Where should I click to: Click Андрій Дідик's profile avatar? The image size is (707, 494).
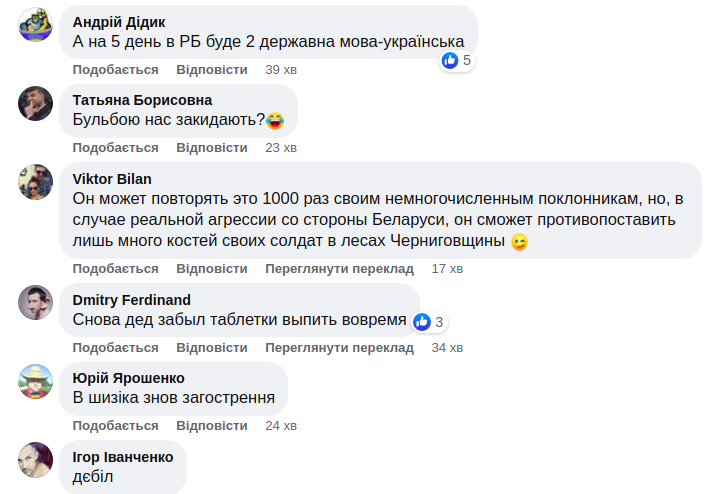click(36, 24)
